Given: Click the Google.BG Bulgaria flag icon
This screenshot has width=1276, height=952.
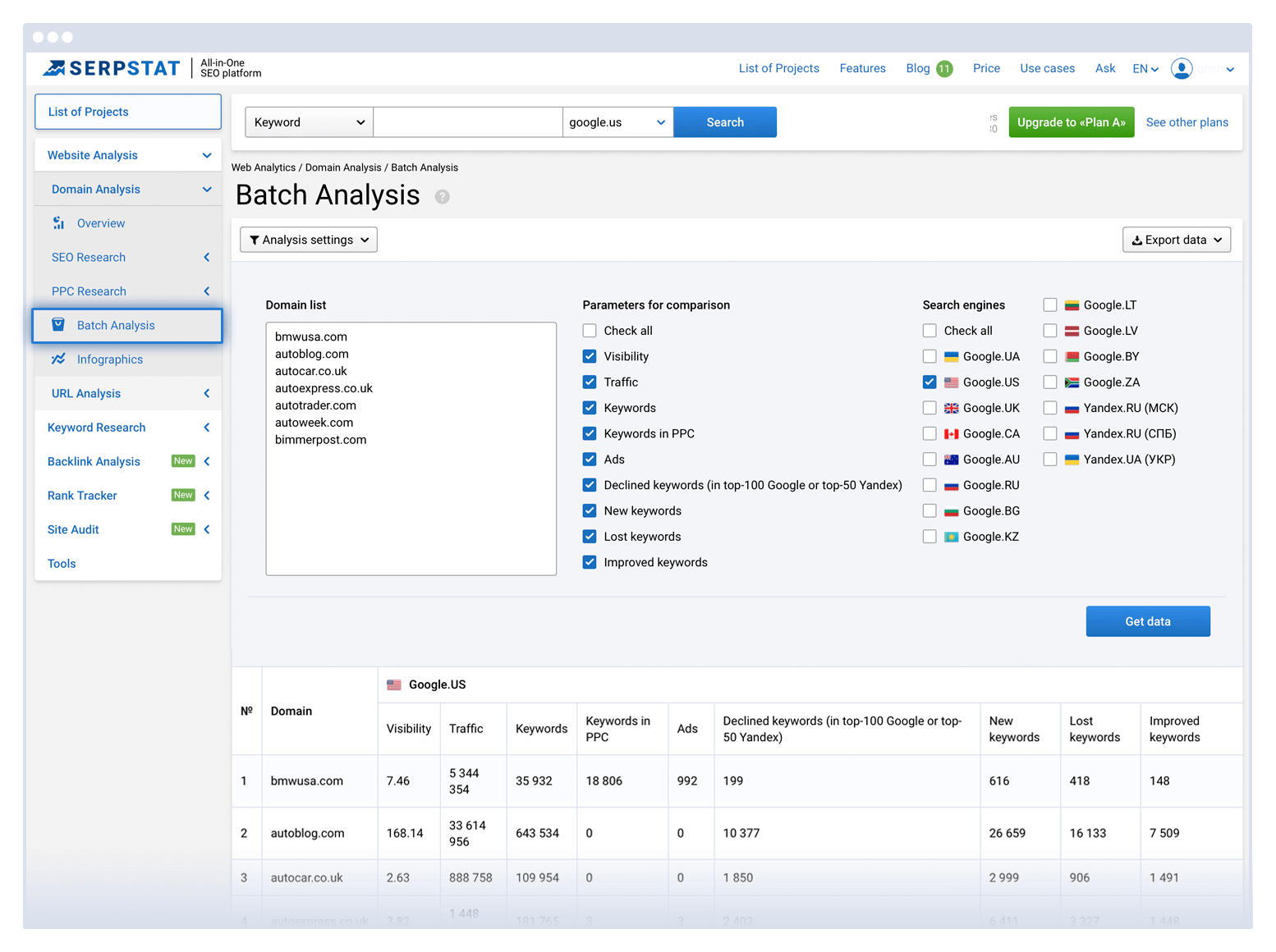Looking at the screenshot, I should (x=951, y=511).
